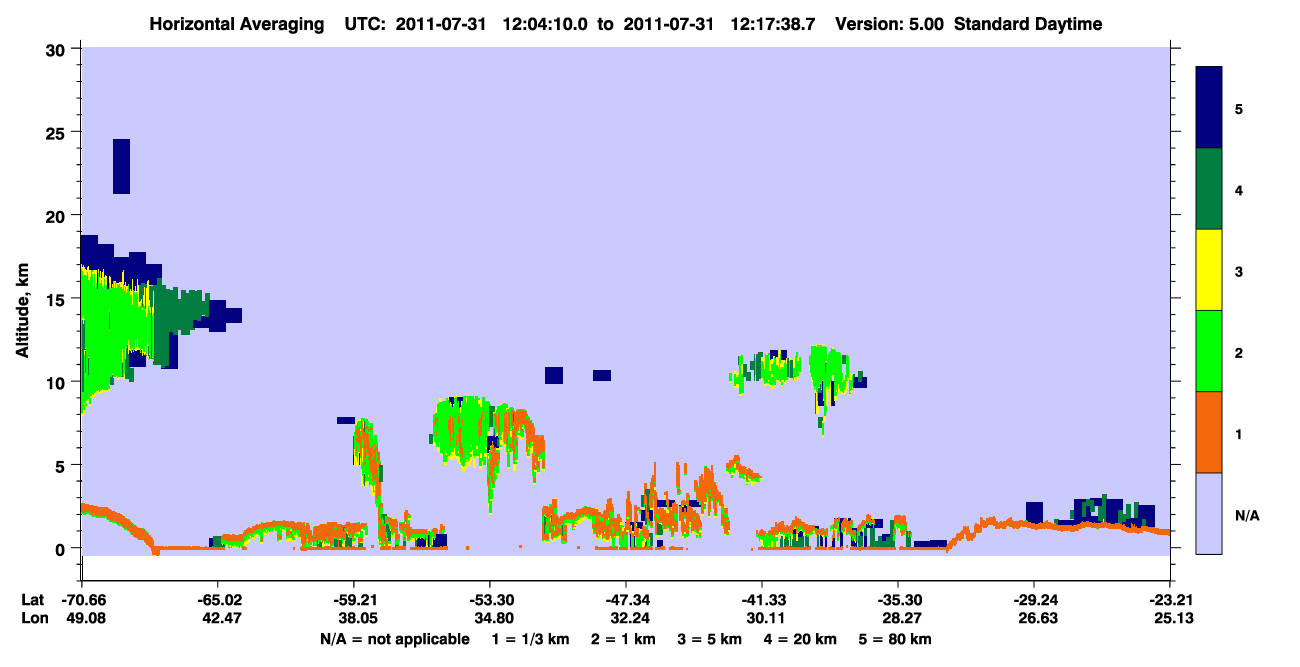The height and width of the screenshot is (667, 1300).
Task: Click the latitude value '-59.21'
Action: 353,600
